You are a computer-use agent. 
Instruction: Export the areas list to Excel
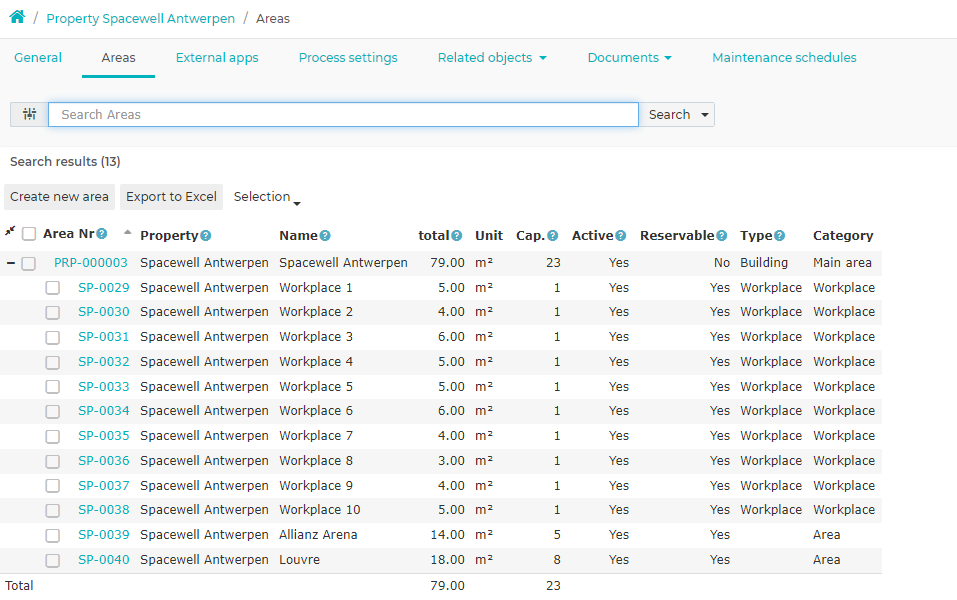pos(172,197)
